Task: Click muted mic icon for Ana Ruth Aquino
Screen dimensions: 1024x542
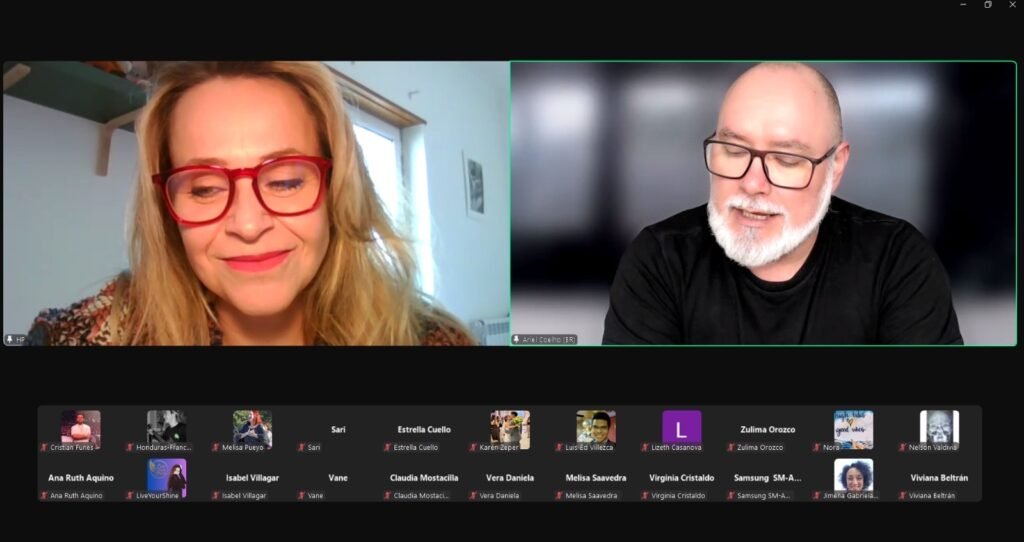Action: coord(44,496)
